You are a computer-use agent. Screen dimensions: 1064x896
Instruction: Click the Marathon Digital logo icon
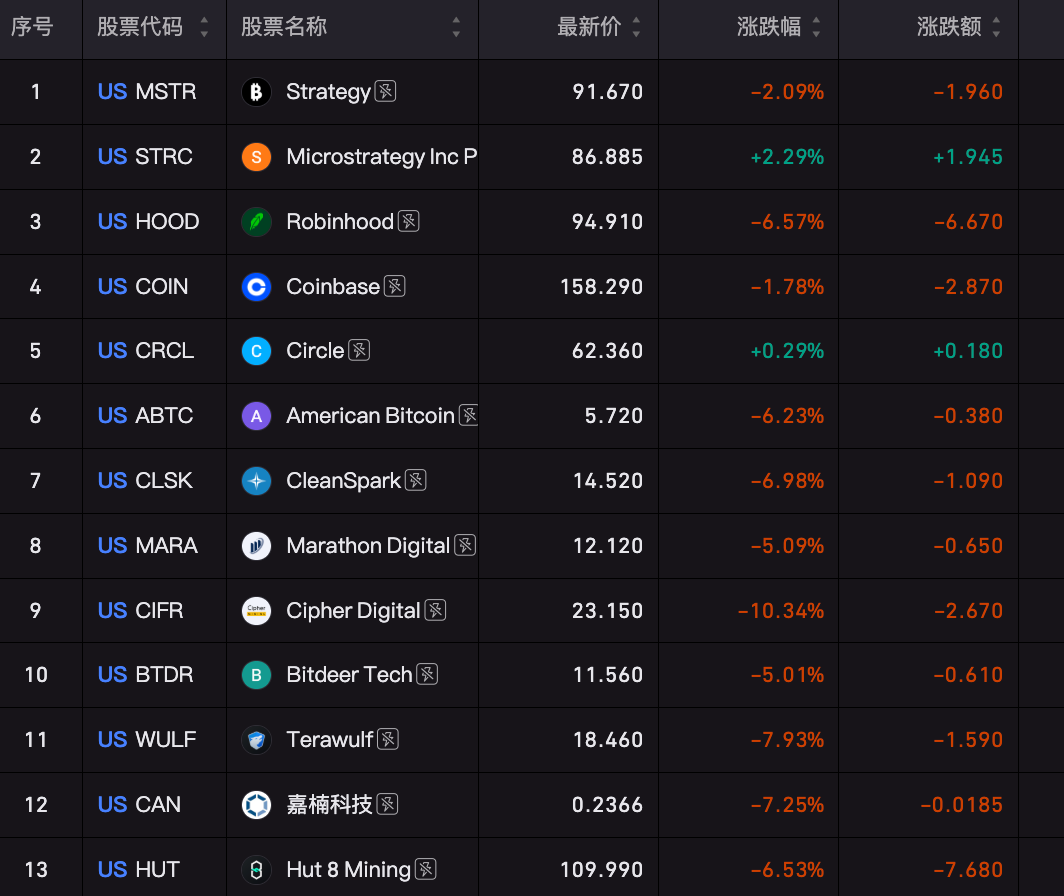[256, 546]
